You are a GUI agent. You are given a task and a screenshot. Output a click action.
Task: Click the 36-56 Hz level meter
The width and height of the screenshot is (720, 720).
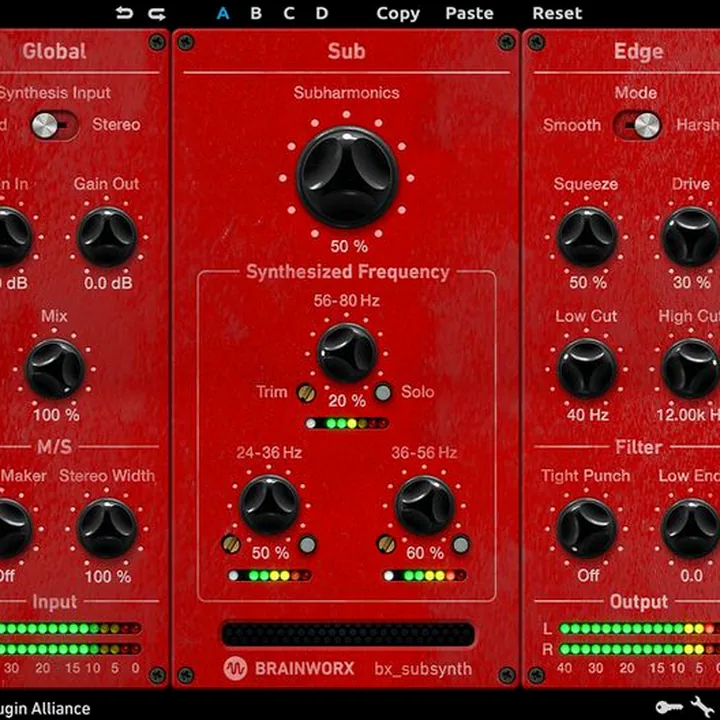pos(425,575)
